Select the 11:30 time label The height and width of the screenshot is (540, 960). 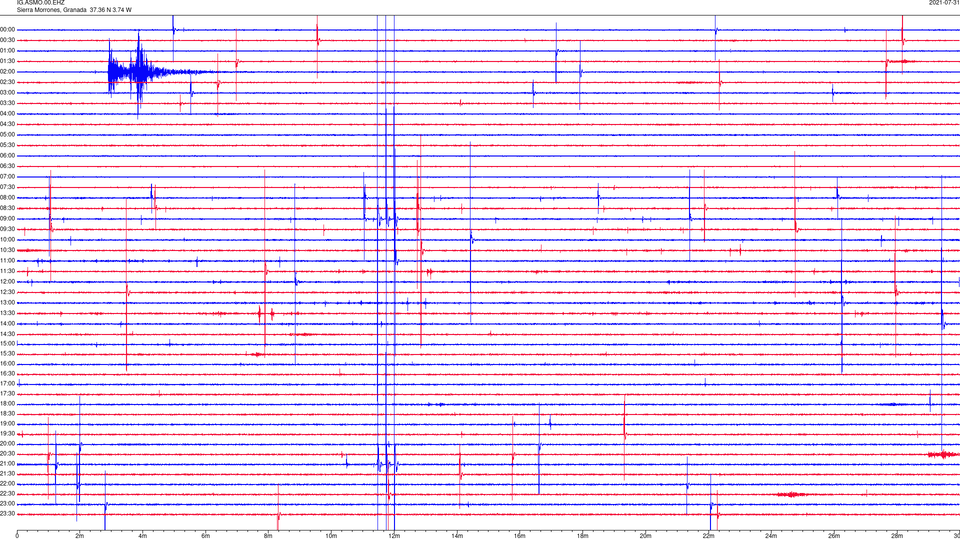tap(7, 271)
